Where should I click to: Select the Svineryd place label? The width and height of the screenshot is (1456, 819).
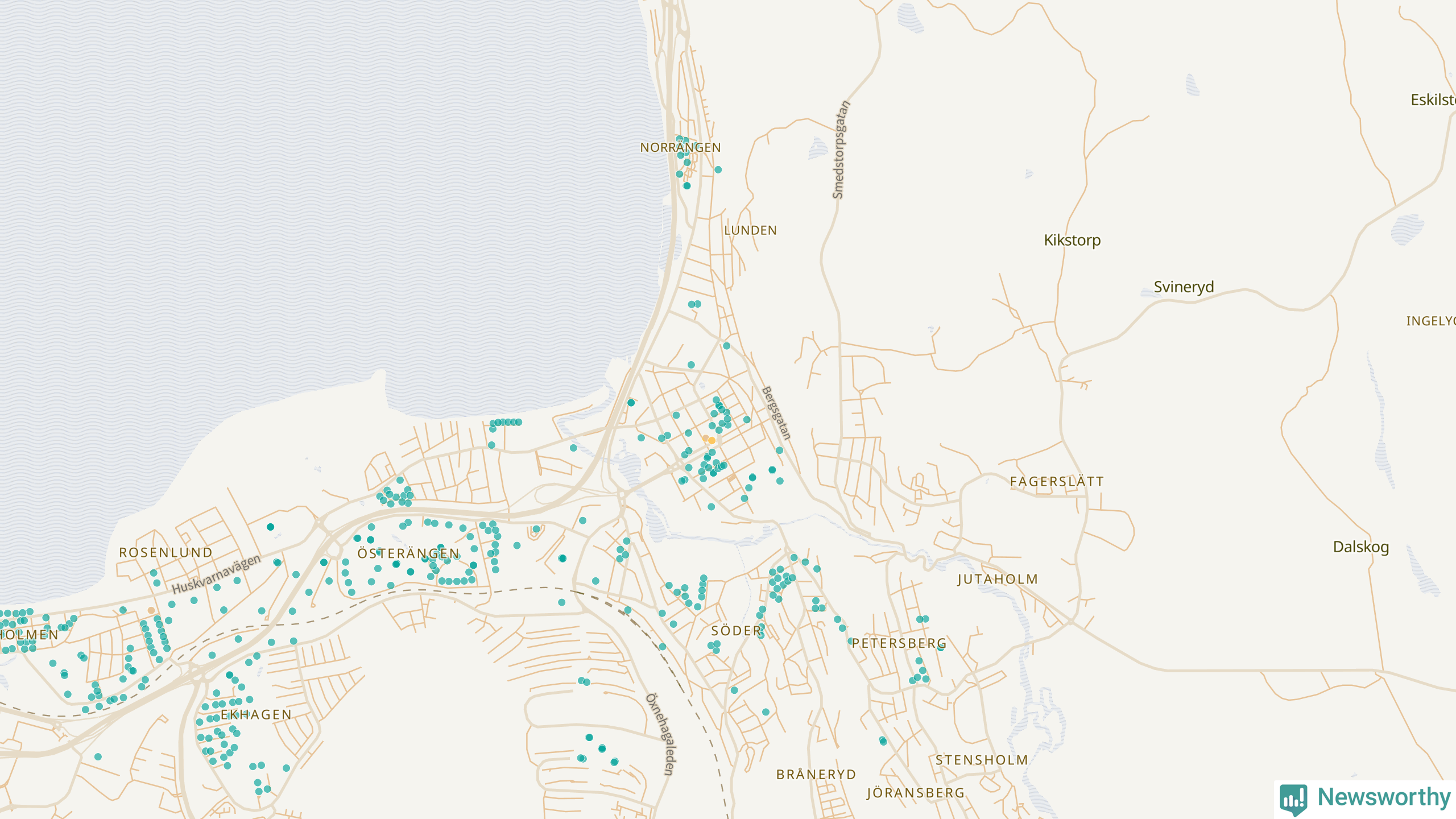(x=1183, y=287)
